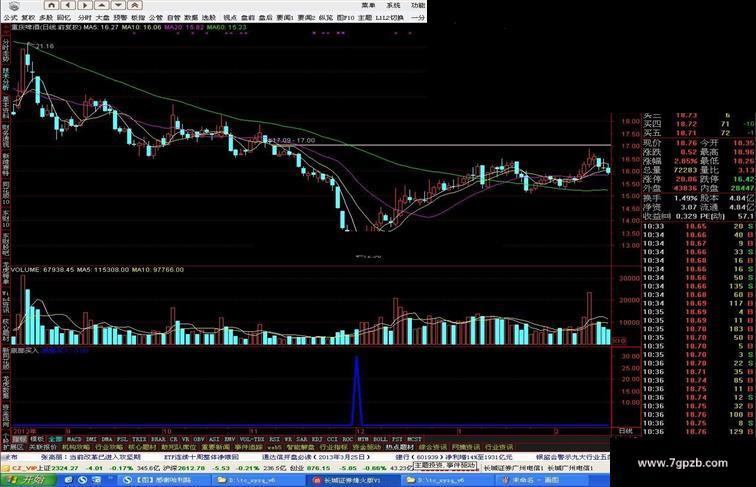Select the BOLL indicator tab
The image size is (756, 487).
tap(380, 439)
